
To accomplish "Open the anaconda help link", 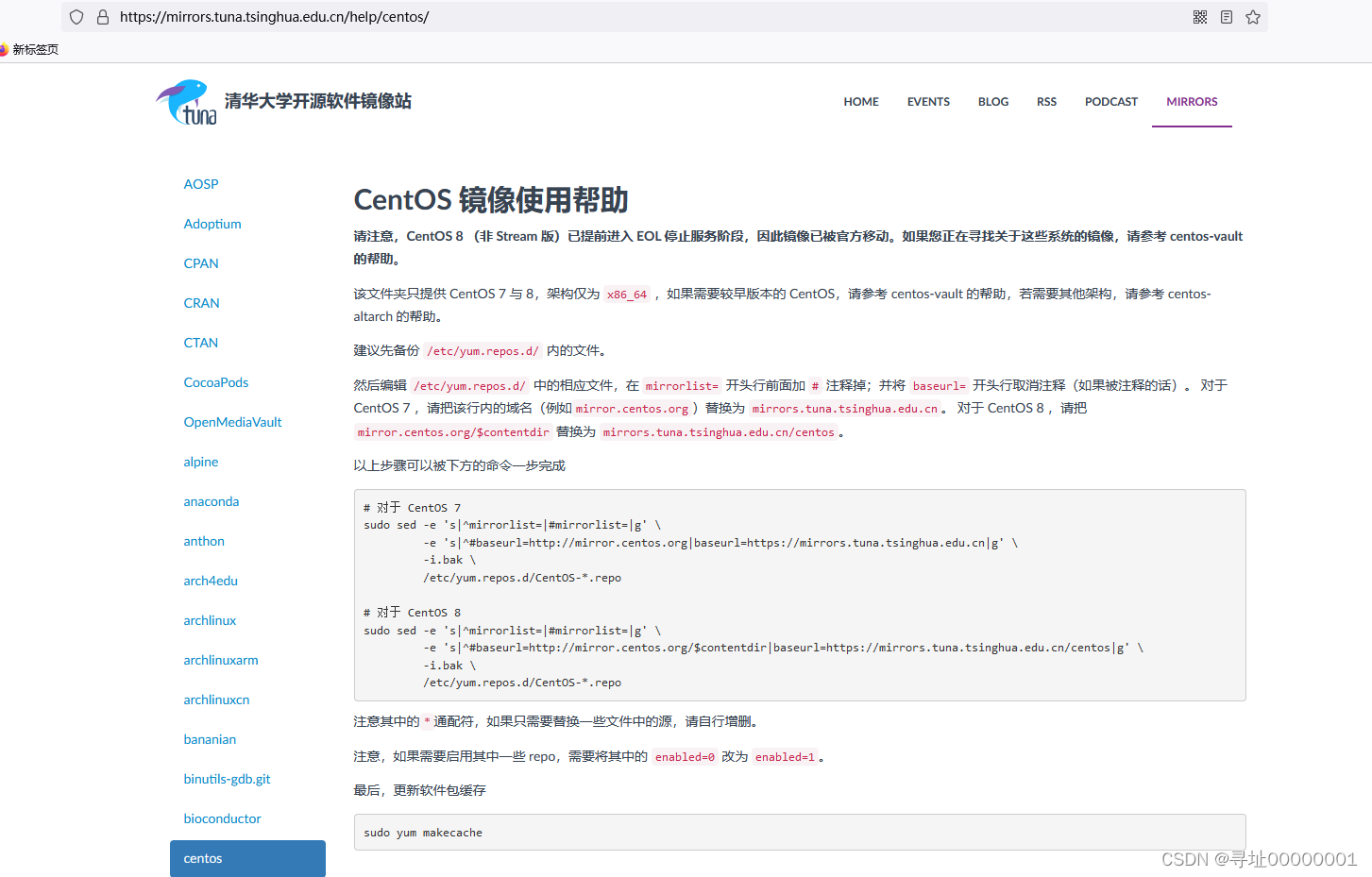I will (212, 501).
